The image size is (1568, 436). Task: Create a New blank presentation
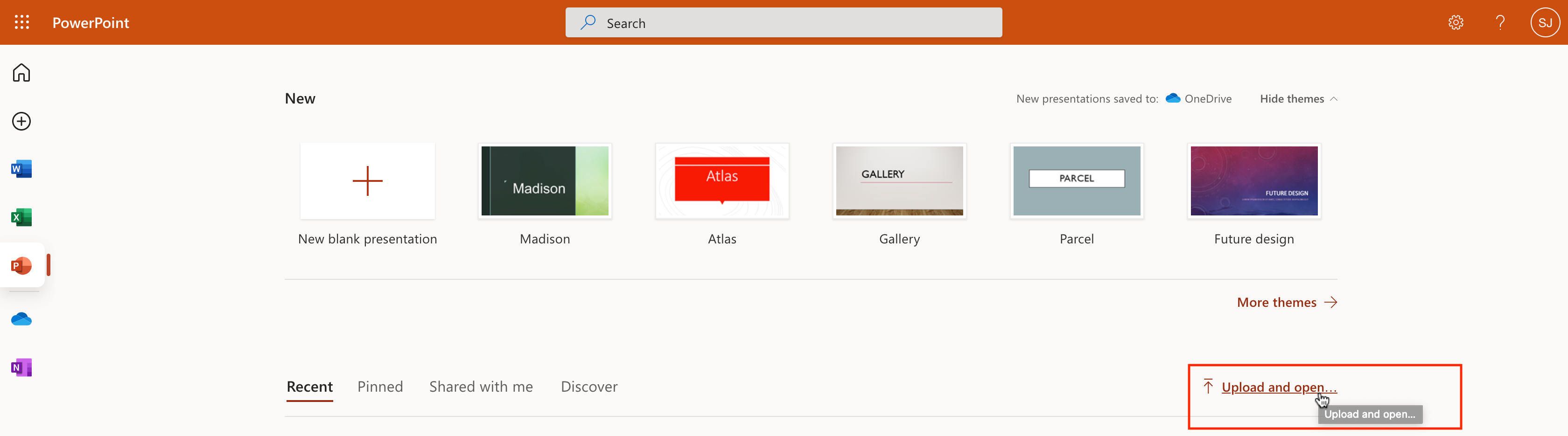[367, 181]
